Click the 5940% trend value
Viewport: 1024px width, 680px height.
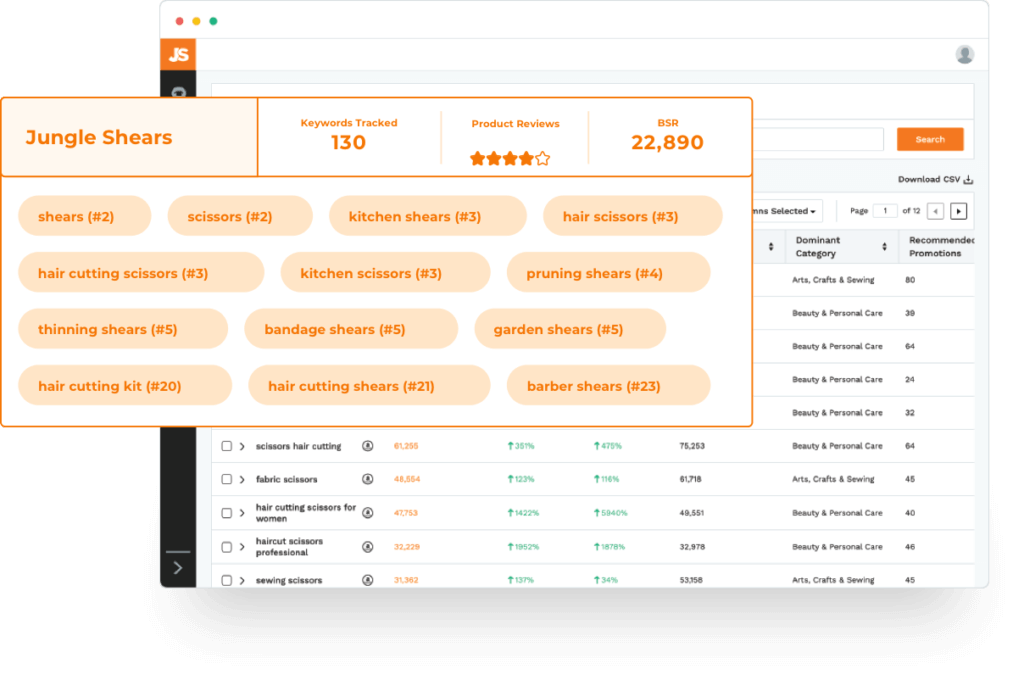click(x=611, y=513)
